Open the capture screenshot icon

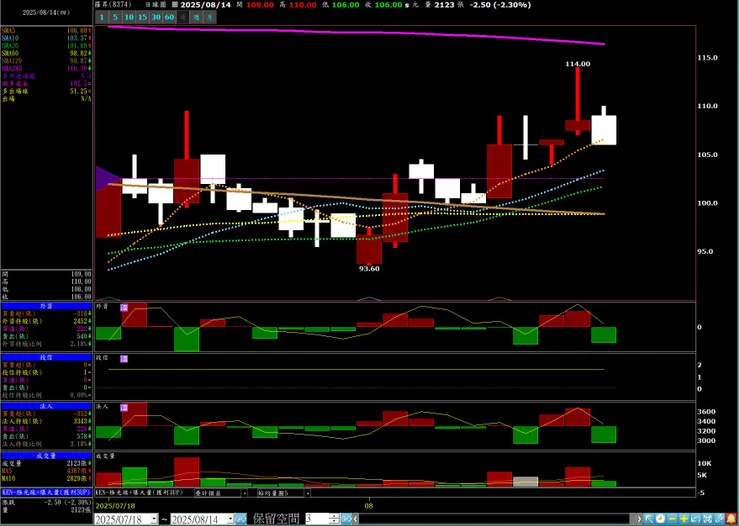pos(707,519)
